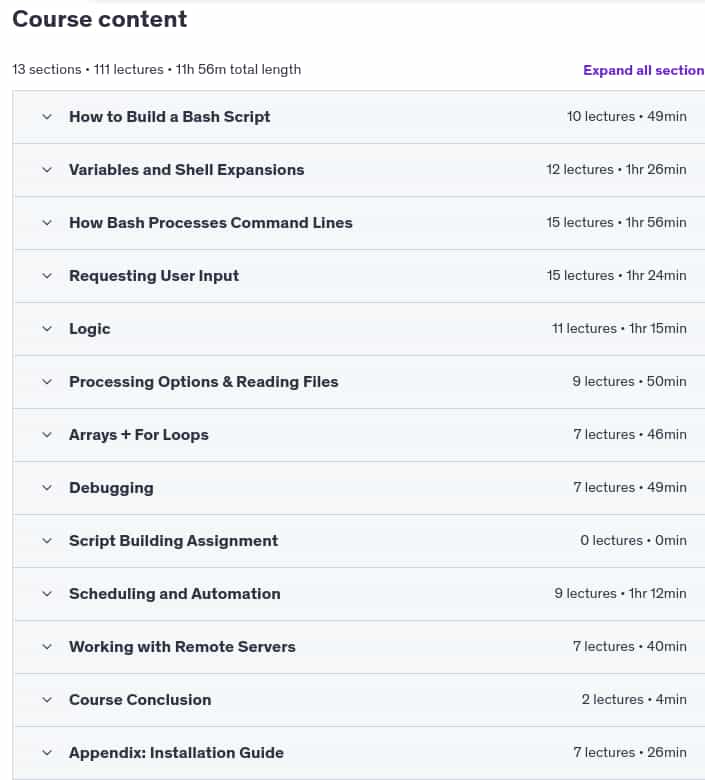The image size is (705, 780).
Task: Click the 7 lectures • 26min label
Action: point(630,752)
